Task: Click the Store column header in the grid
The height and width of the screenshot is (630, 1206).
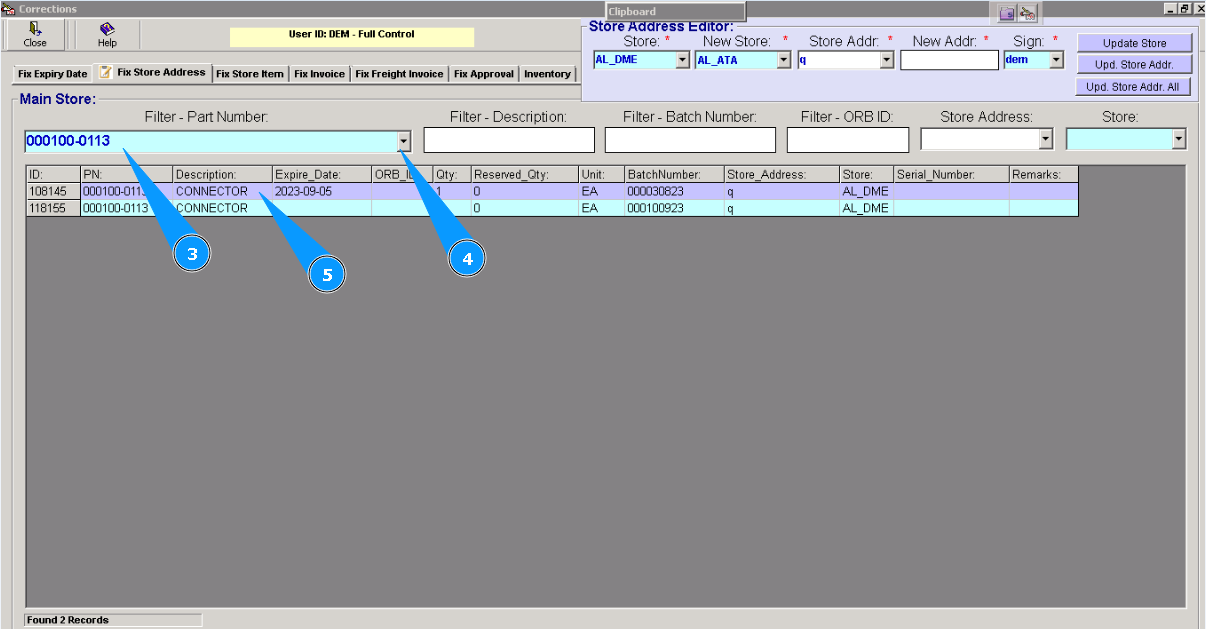Action: (x=866, y=174)
